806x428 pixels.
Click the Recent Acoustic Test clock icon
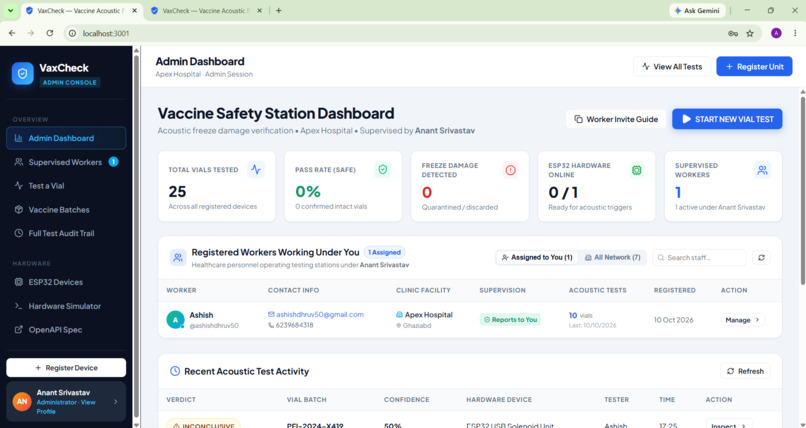[x=175, y=371]
